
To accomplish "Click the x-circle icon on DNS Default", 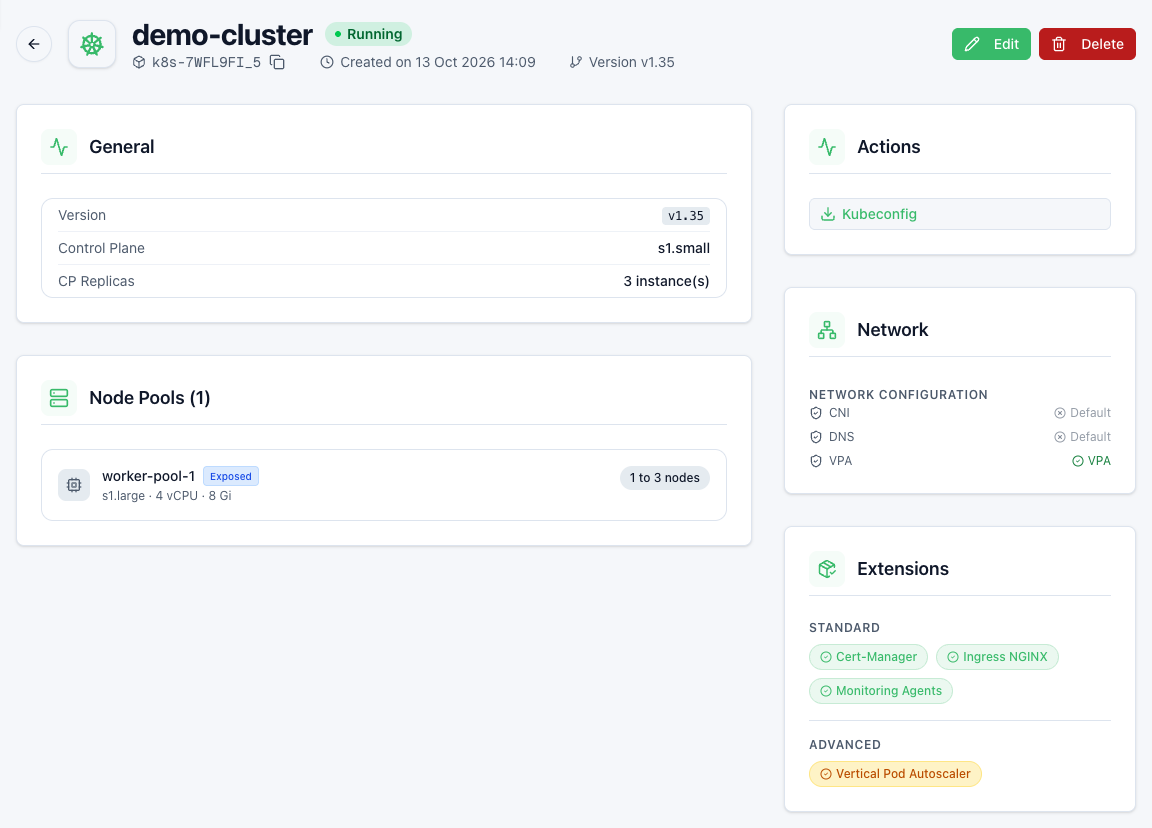I will [x=1059, y=437].
